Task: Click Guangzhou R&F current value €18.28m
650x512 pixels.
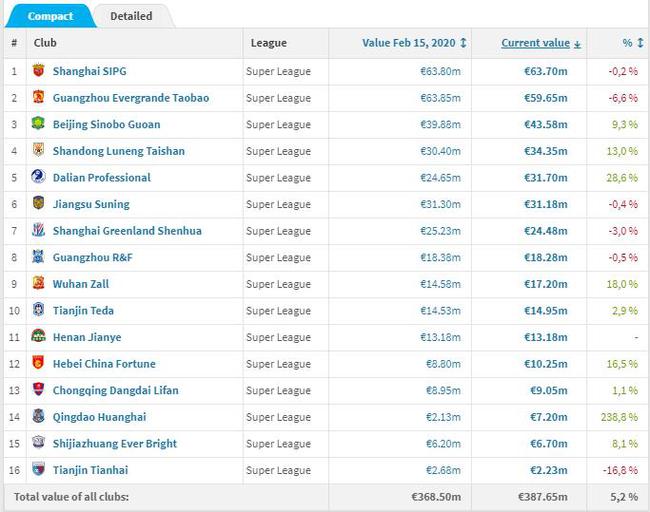Action: click(547, 257)
